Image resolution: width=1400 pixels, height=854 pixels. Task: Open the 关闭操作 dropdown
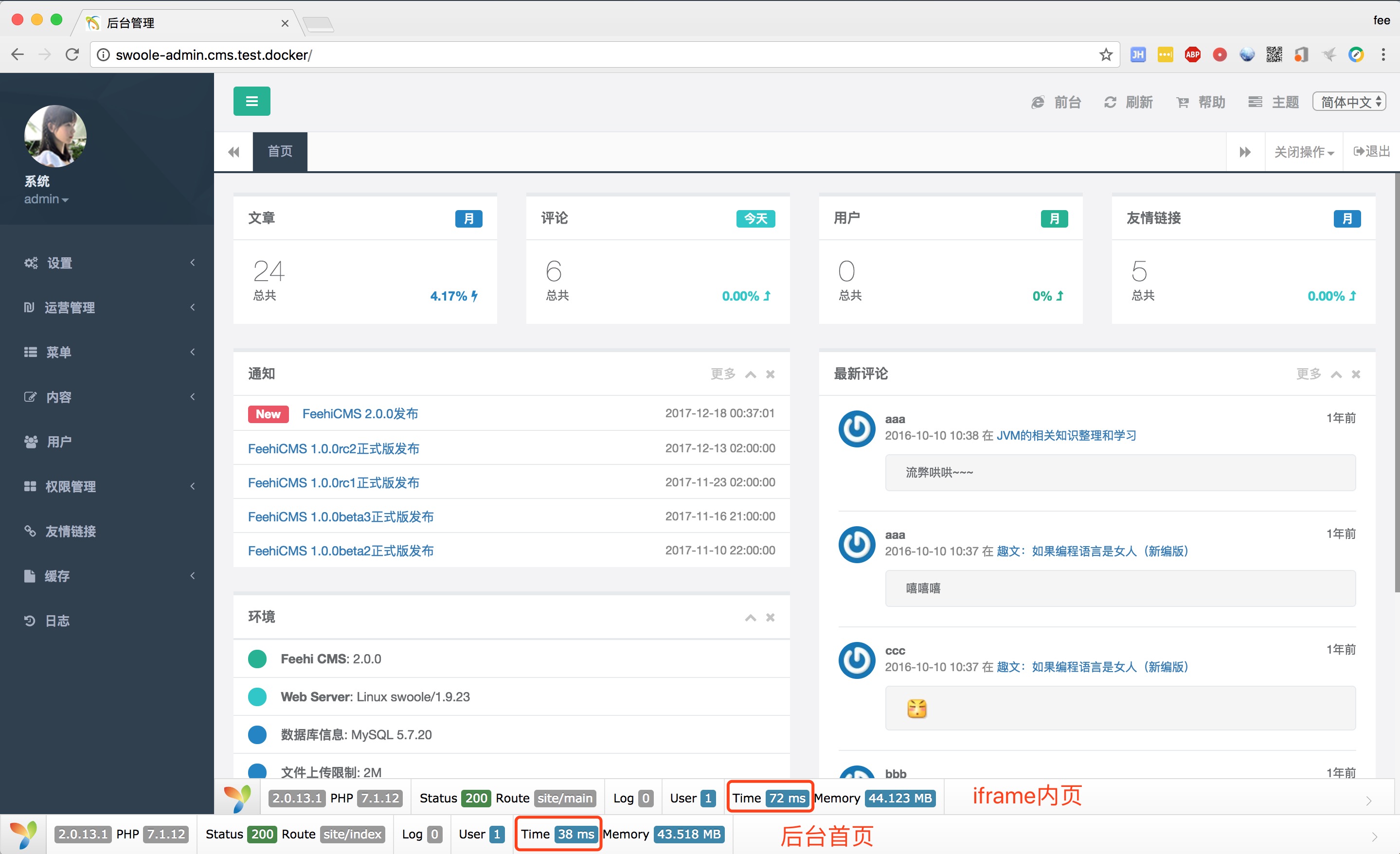(x=1303, y=152)
